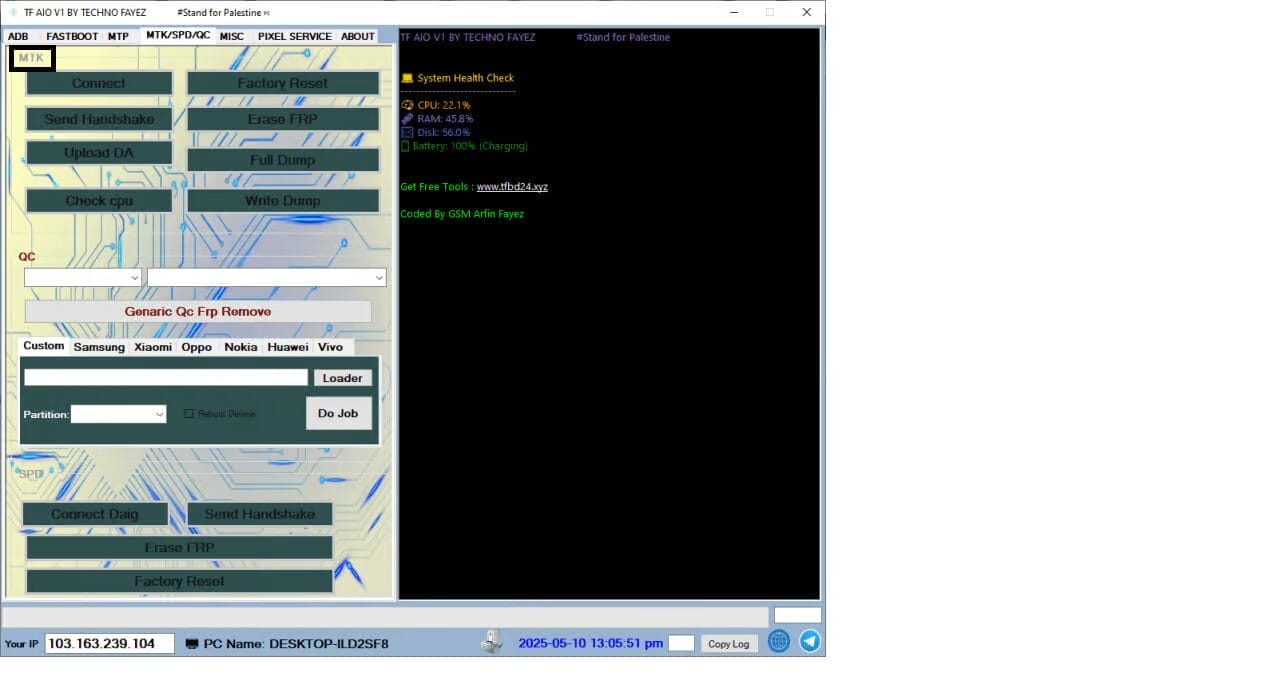The height and width of the screenshot is (698, 1266).
Task: Open the Partition dropdown
Action: point(118,413)
